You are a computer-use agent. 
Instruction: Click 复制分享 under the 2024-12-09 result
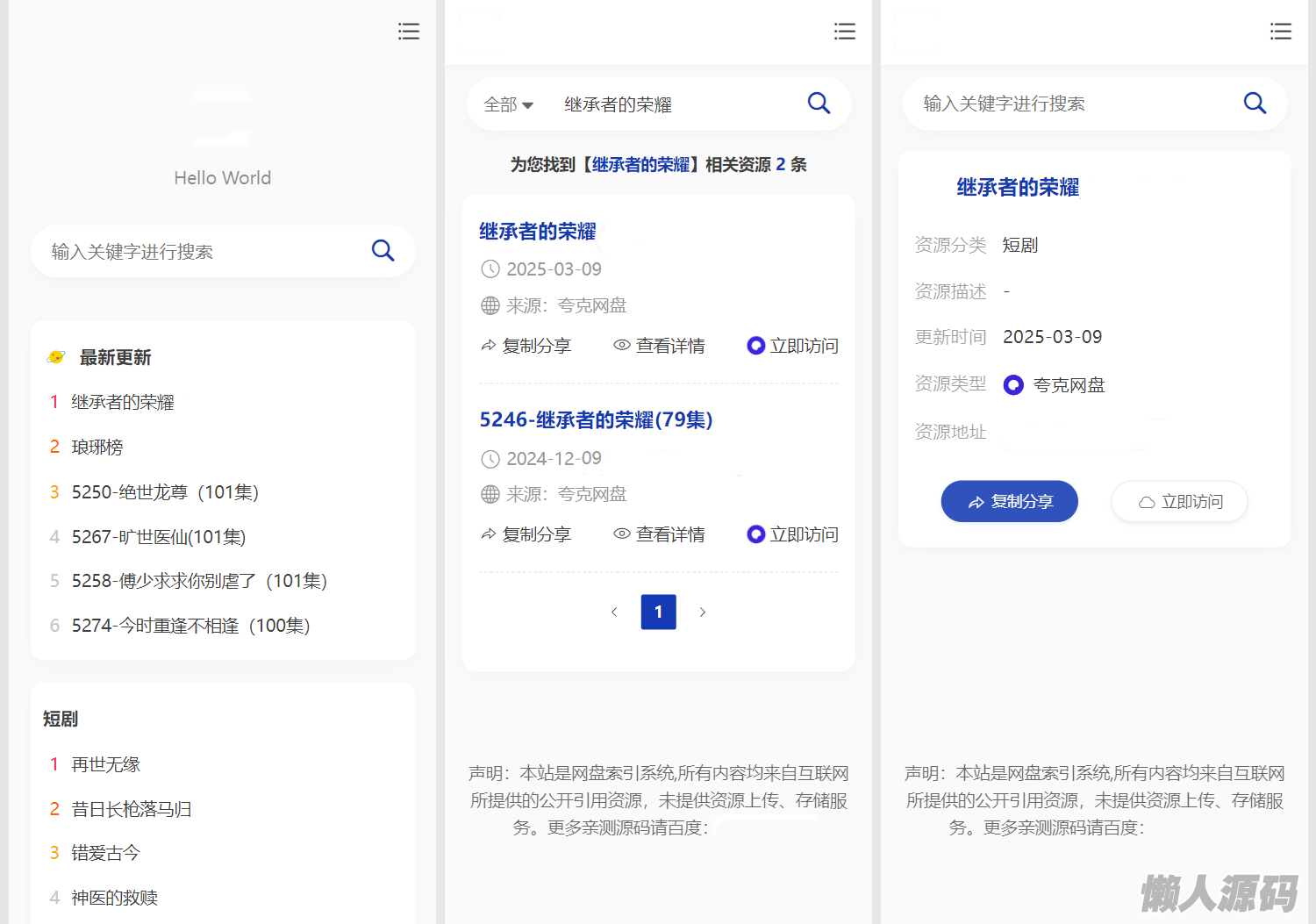[526, 534]
